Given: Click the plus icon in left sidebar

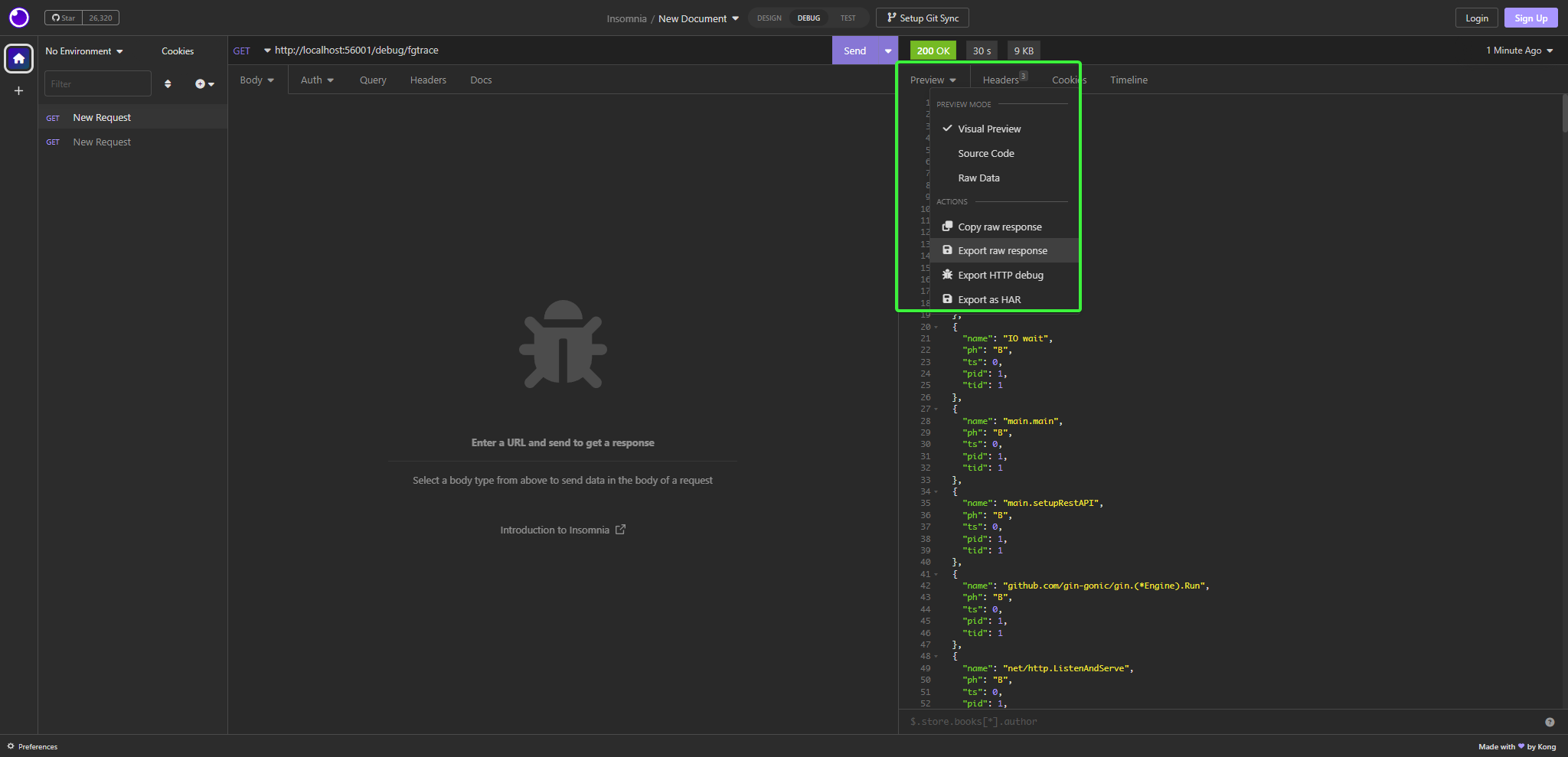Looking at the screenshot, I should pyautogui.click(x=18, y=91).
